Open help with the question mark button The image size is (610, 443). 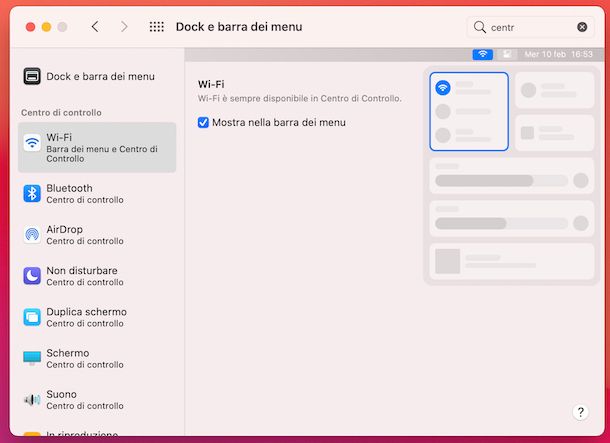coord(580,412)
